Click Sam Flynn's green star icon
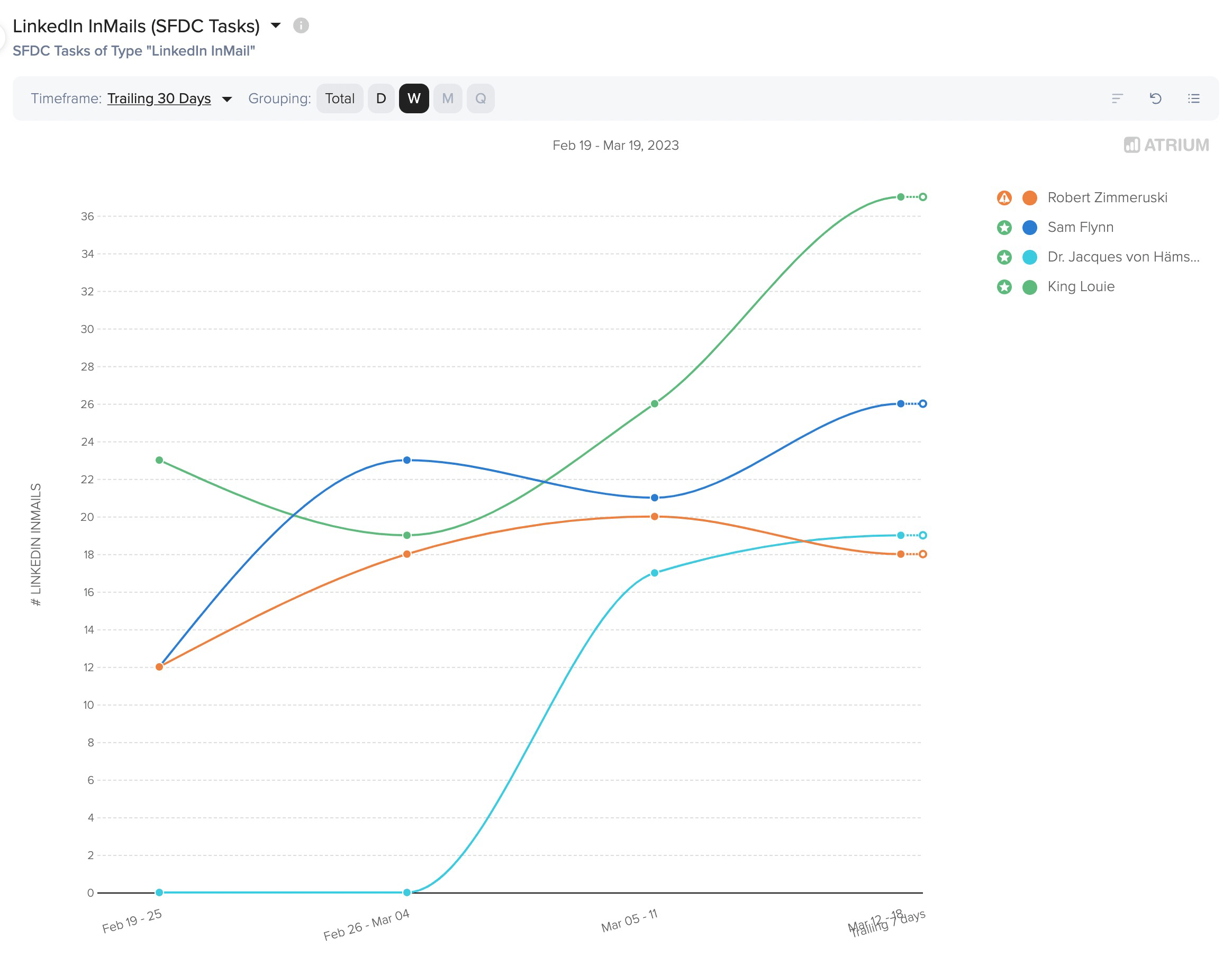This screenshot has width=1232, height=956. (1003, 228)
